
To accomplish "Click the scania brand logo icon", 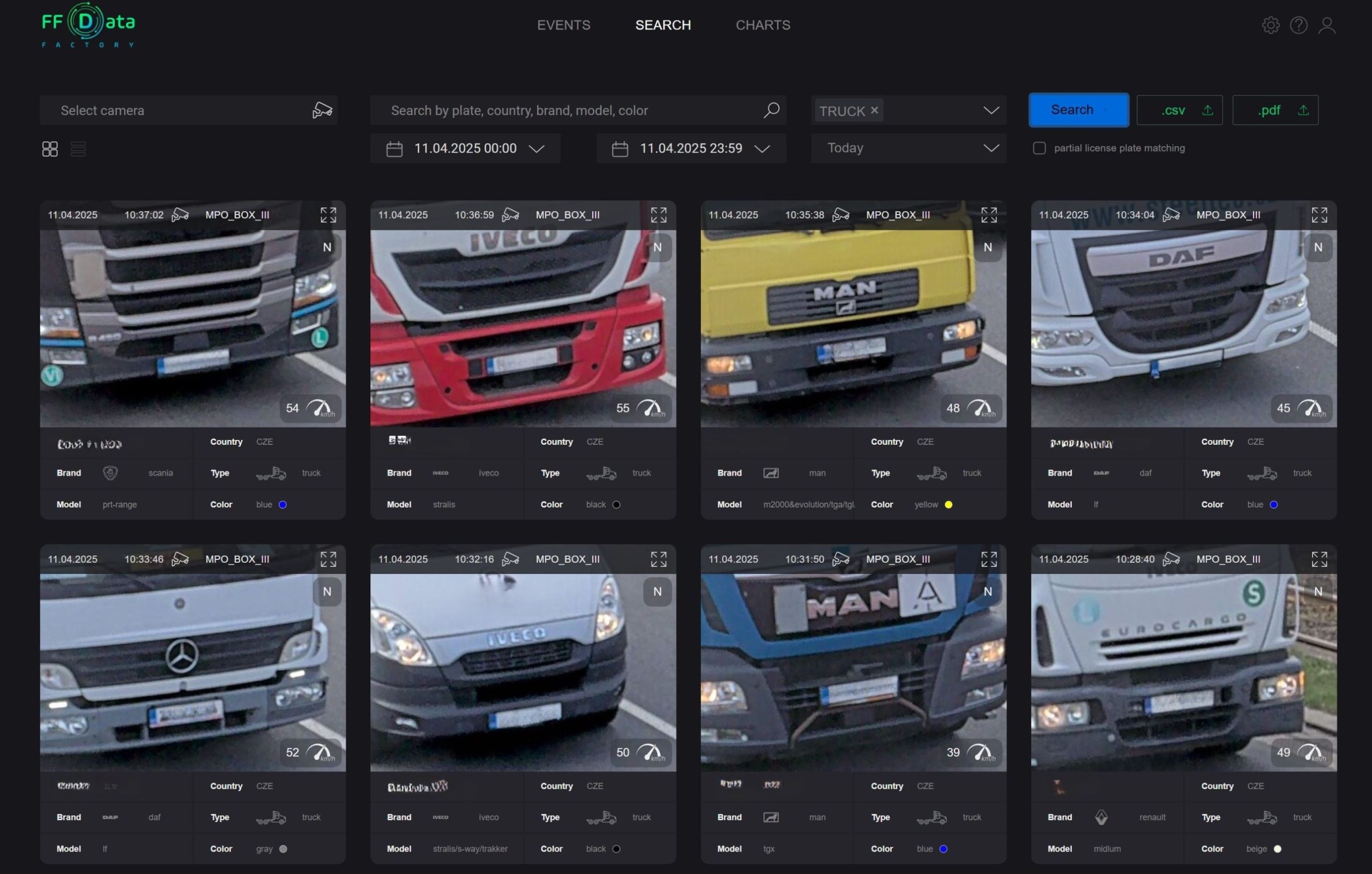I will tap(110, 473).
